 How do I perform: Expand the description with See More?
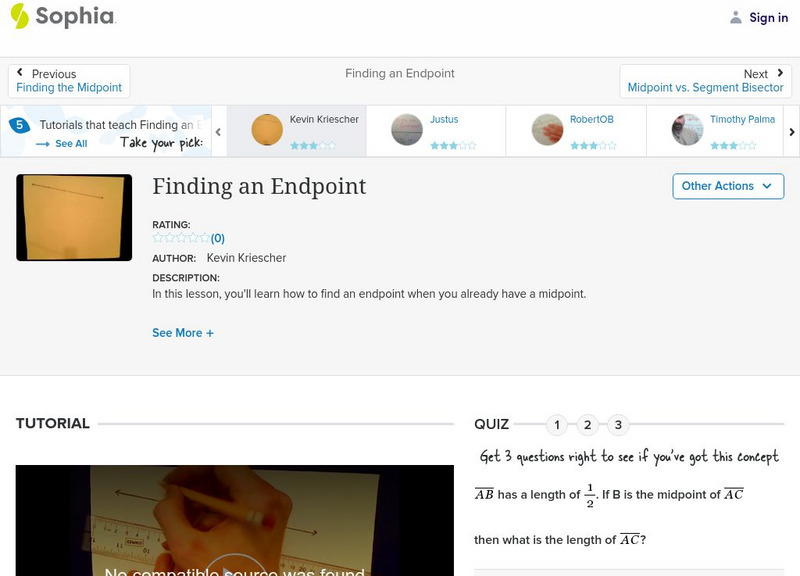pyautogui.click(x=183, y=332)
